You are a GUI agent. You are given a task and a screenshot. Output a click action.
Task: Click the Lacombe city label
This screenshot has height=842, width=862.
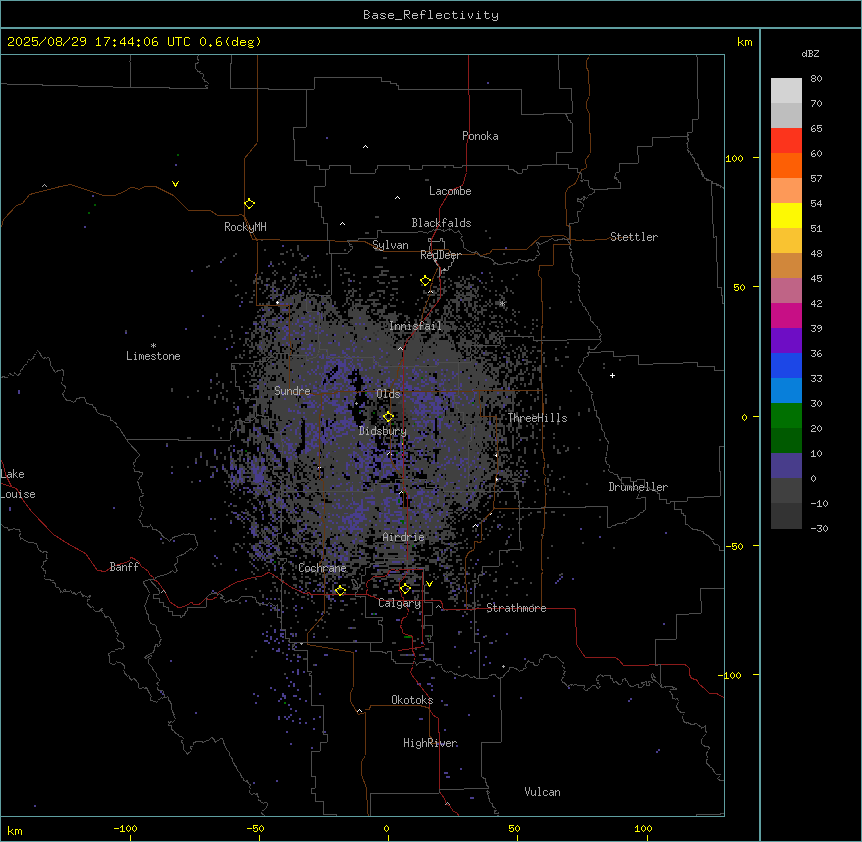pos(450,191)
